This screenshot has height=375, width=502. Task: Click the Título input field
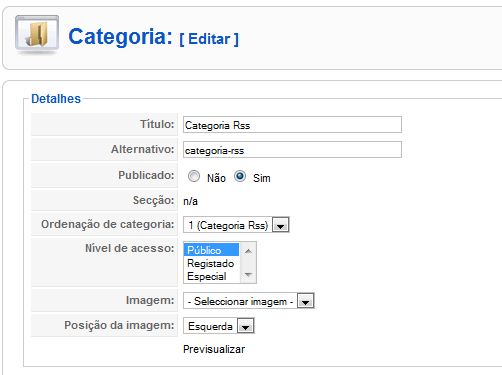click(x=292, y=125)
